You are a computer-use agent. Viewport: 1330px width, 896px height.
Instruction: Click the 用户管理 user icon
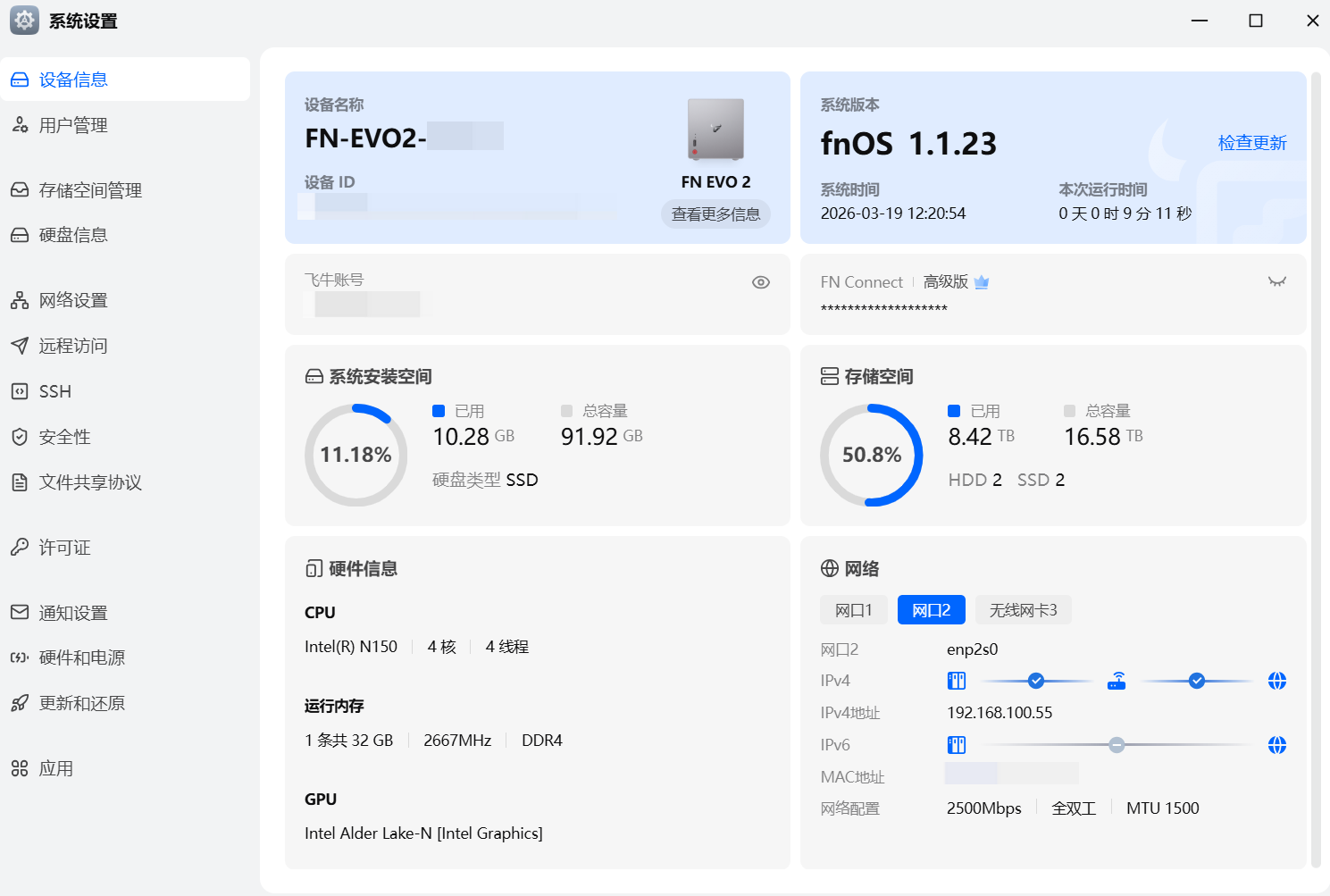pos(20,125)
